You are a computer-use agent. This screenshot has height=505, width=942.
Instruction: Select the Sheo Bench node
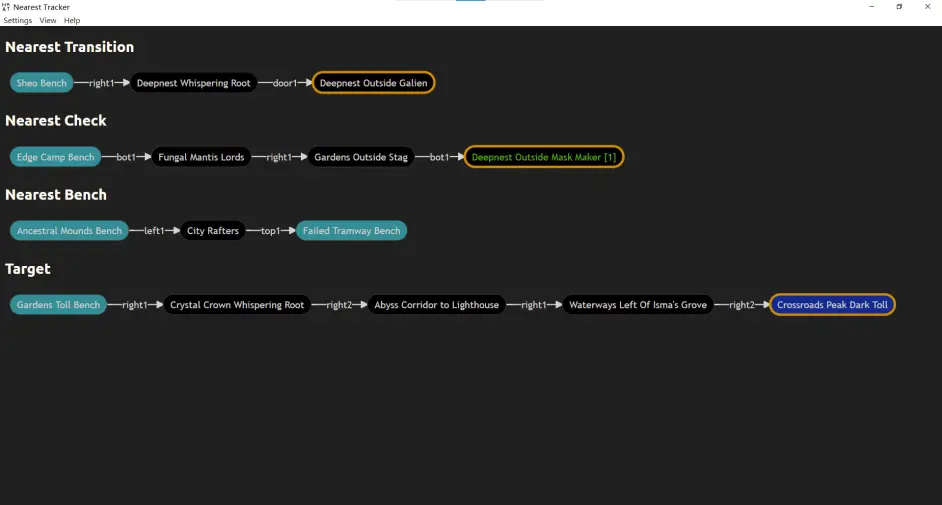pyautogui.click(x=41, y=83)
